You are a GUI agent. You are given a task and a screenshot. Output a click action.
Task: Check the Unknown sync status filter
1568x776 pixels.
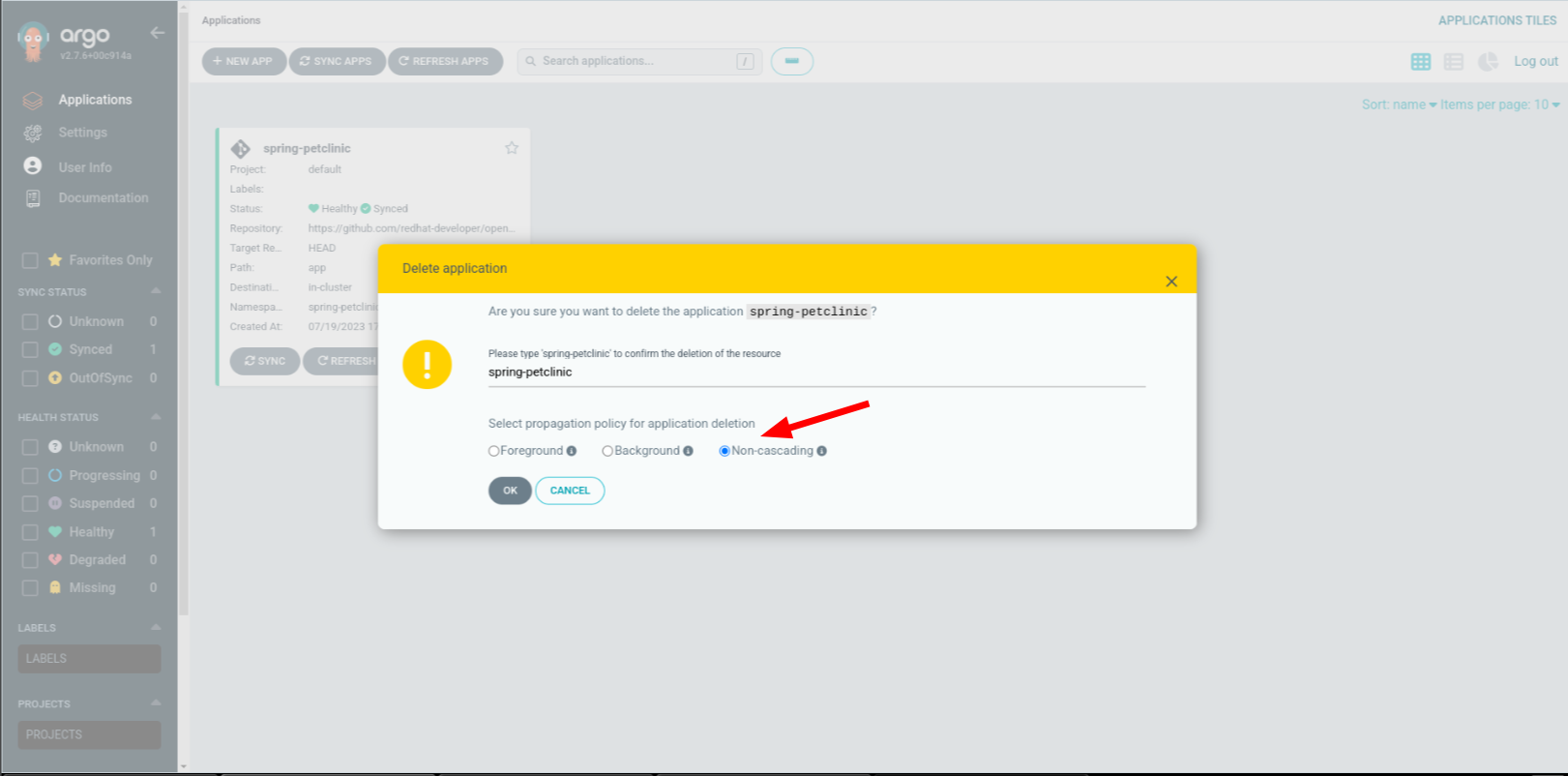coord(30,321)
